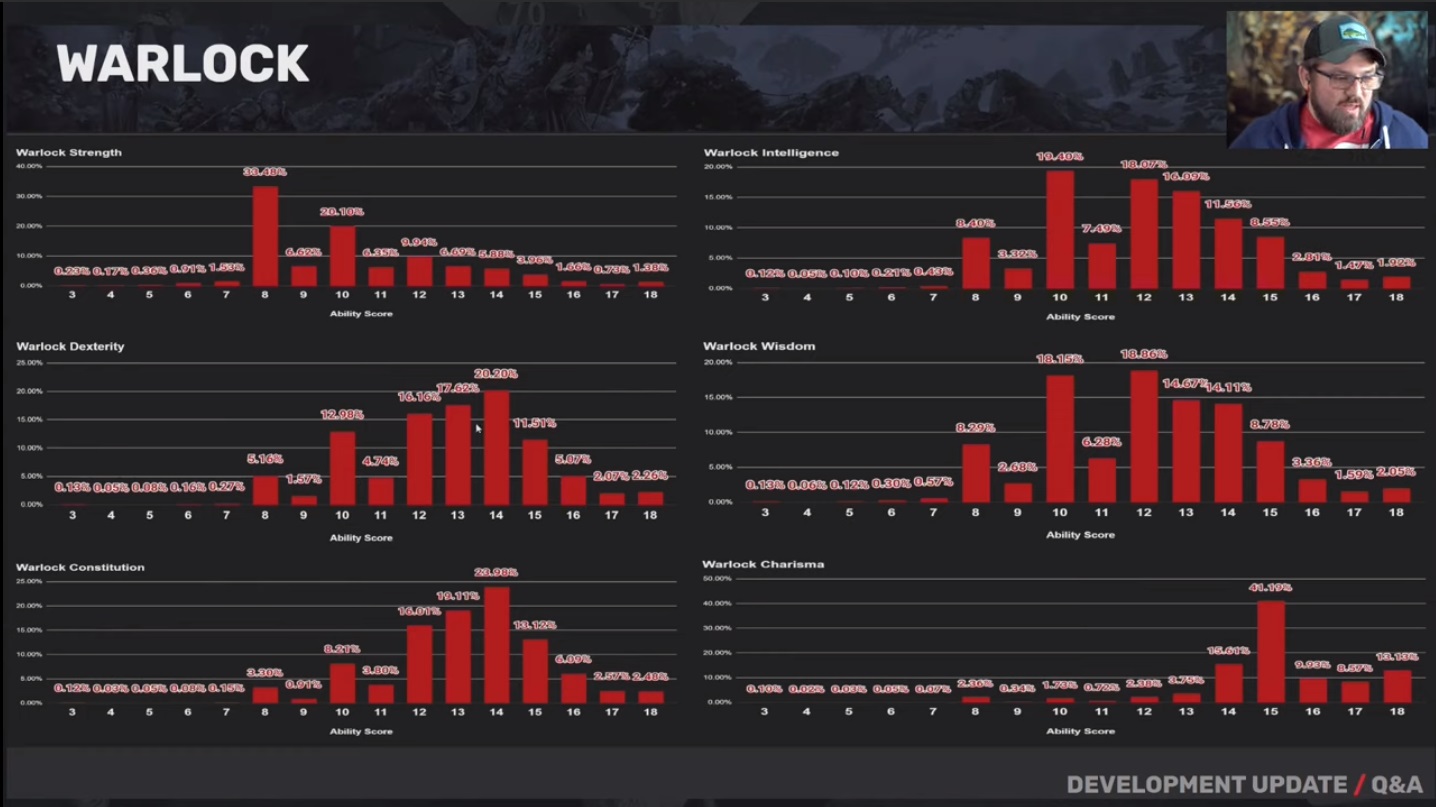Select the 20.20% bar in Warlock Dexterity
The image size is (1436, 807).
[497, 448]
